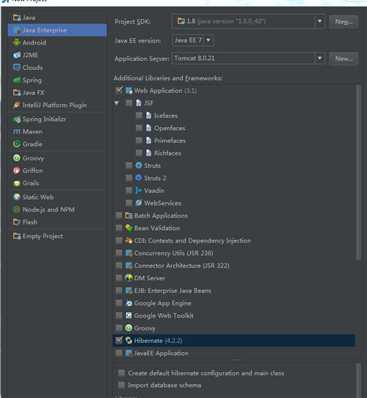
Task: Select the Android project type icon
Action: pos(17,42)
